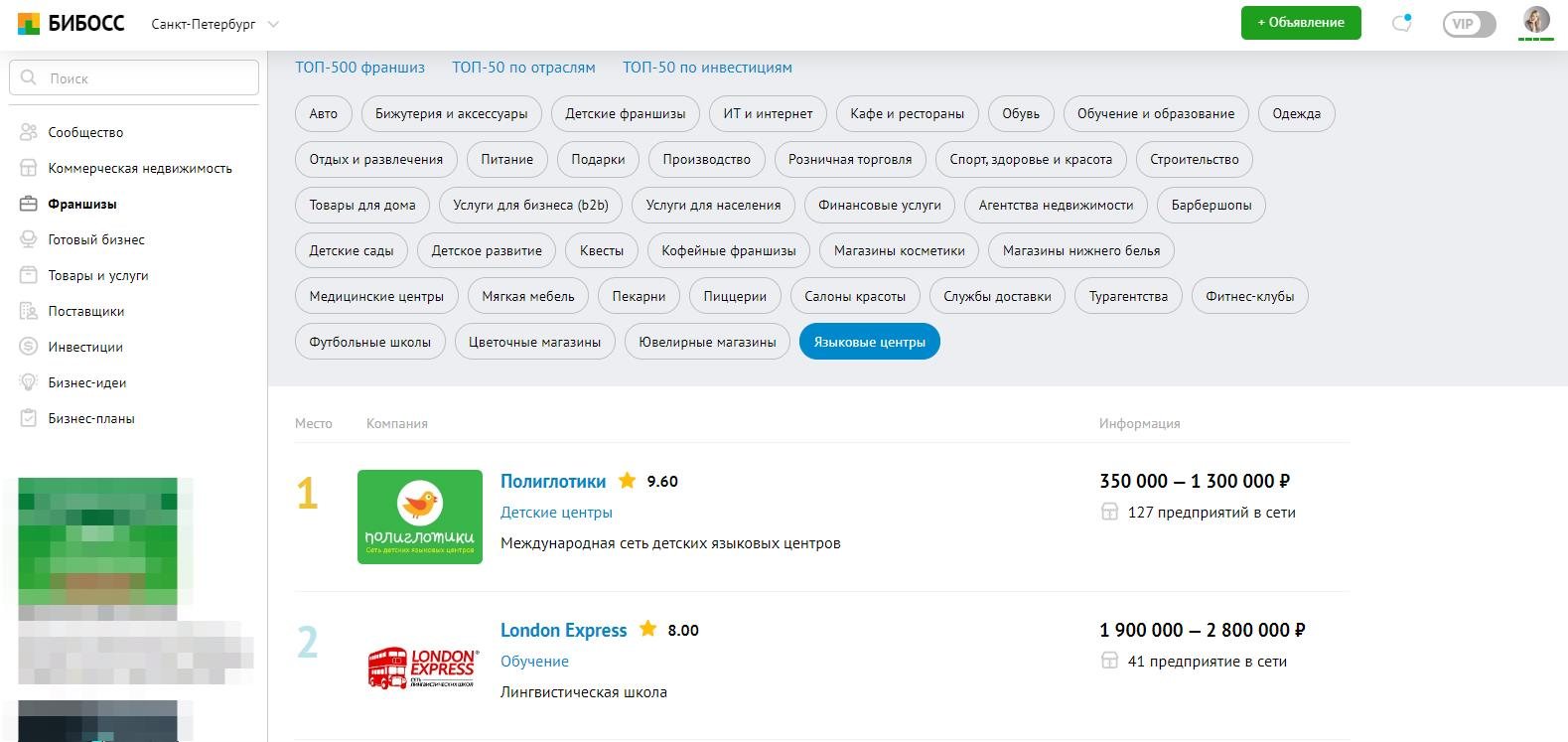This screenshot has height=742, width=1568.
Task: Click the Инвестиции coin icon
Action: pos(29,347)
